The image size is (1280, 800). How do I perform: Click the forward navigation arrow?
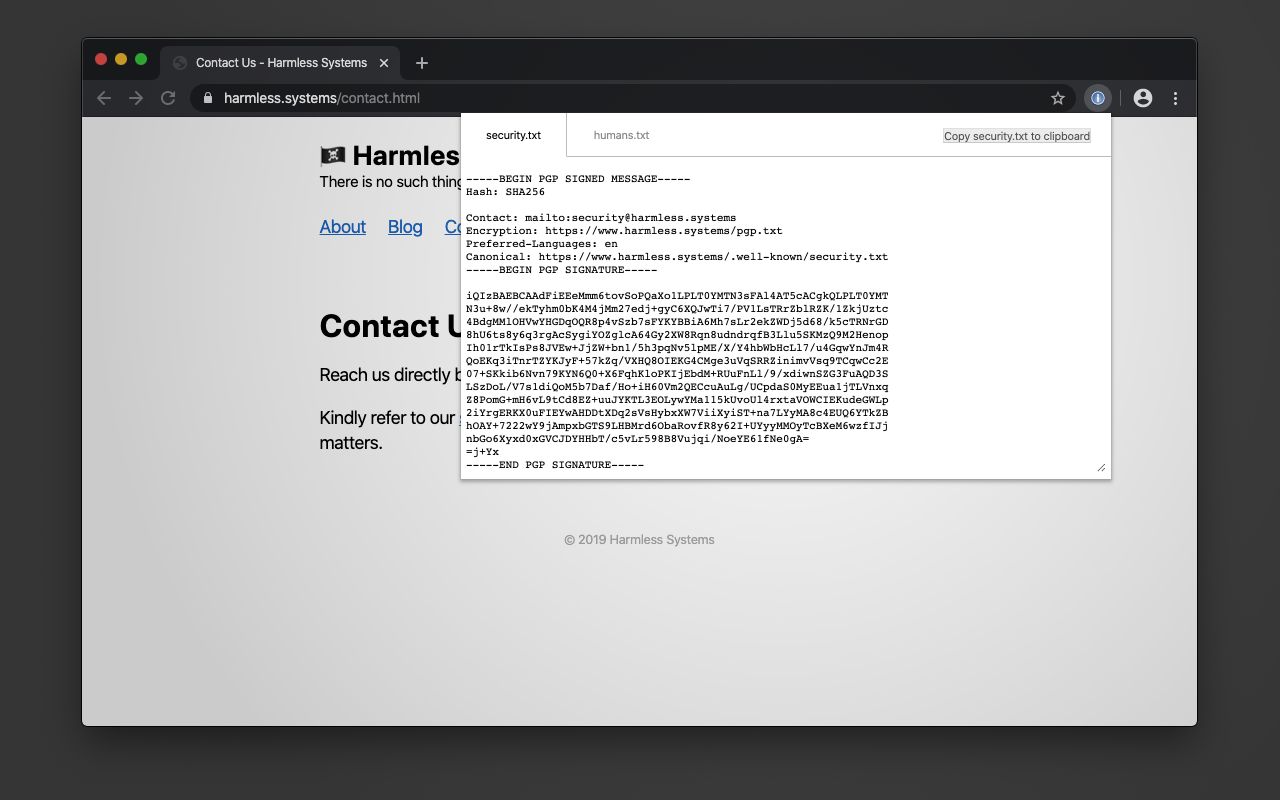[x=136, y=98]
